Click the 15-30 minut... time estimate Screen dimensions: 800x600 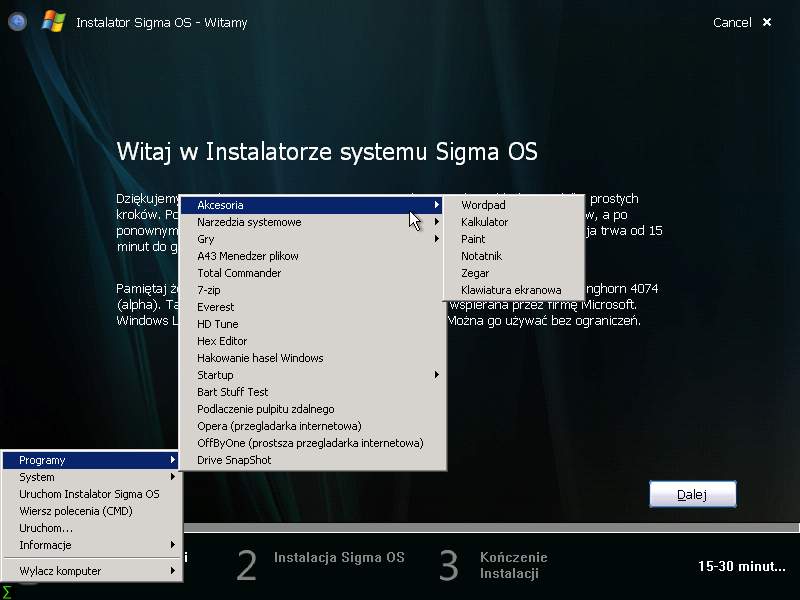(741, 566)
